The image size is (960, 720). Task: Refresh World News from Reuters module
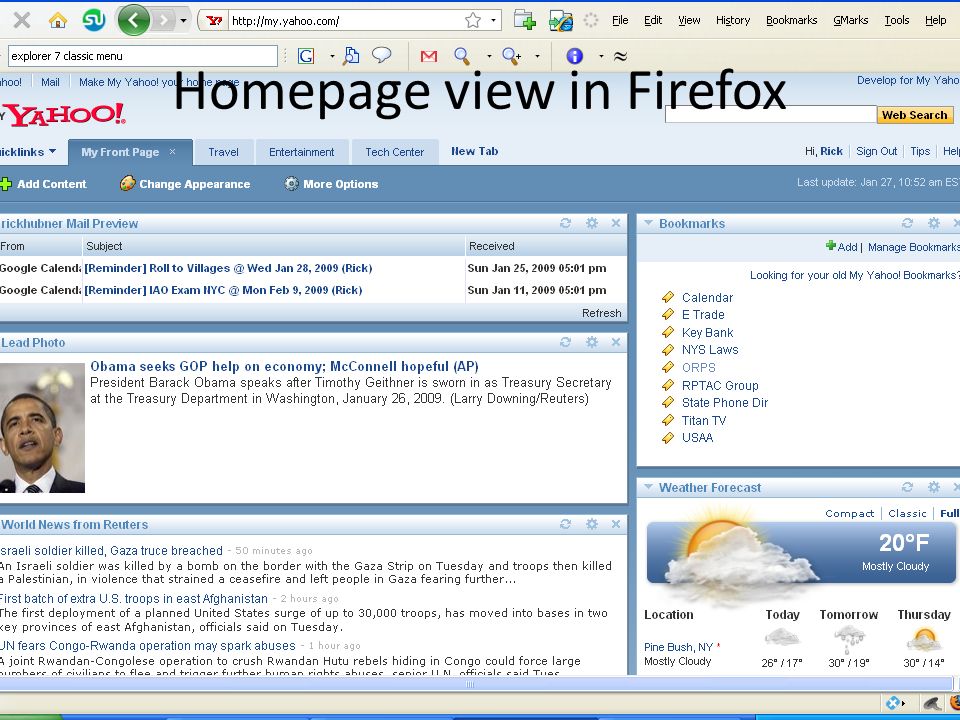pos(565,524)
